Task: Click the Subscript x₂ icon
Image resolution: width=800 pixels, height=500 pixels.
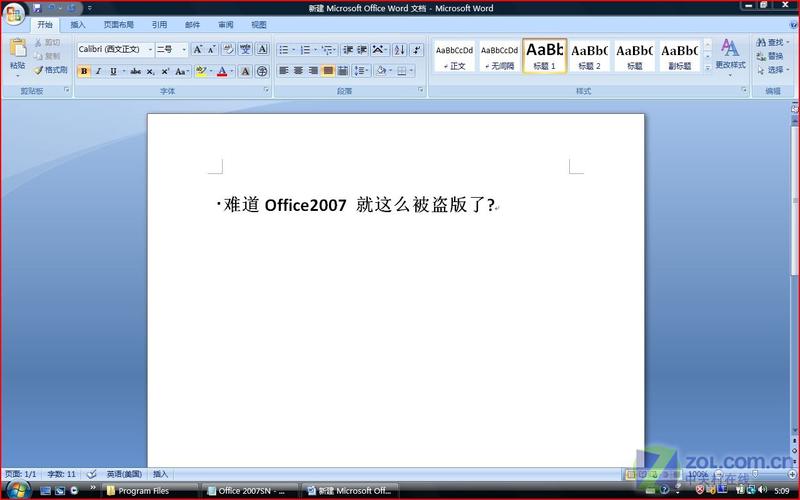Action: 150,71
